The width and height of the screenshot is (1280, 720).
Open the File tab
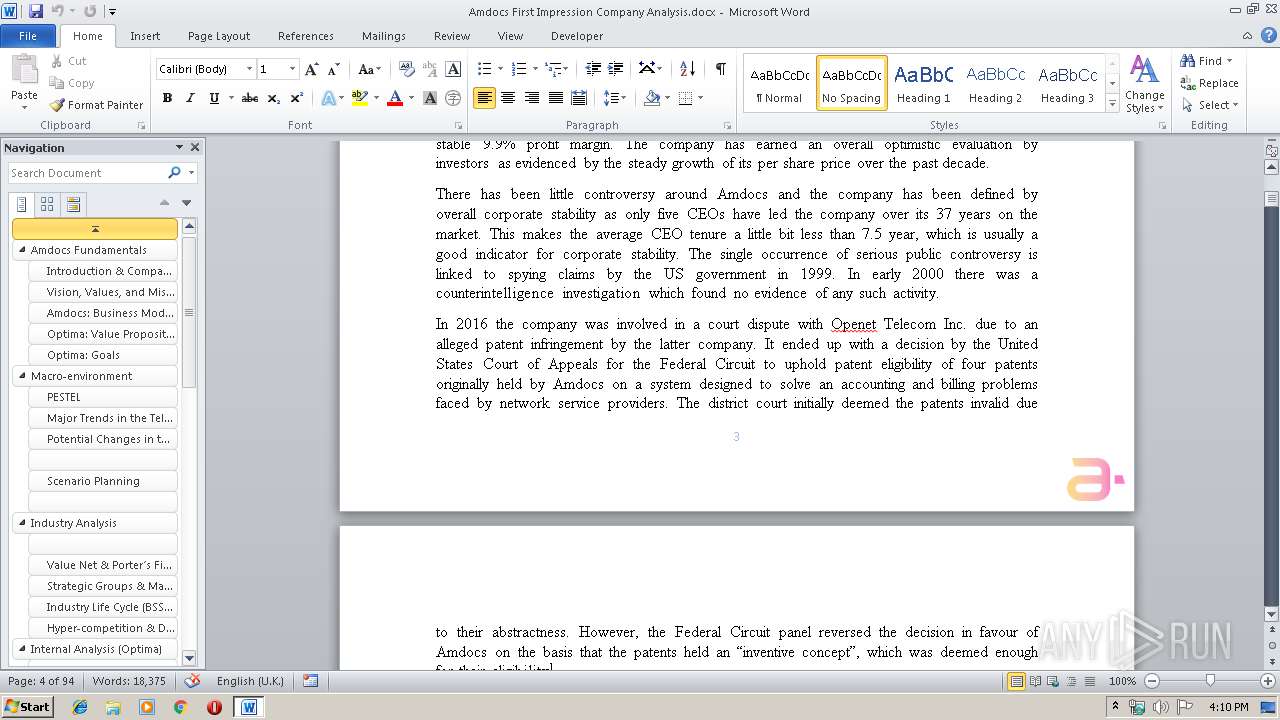point(28,36)
